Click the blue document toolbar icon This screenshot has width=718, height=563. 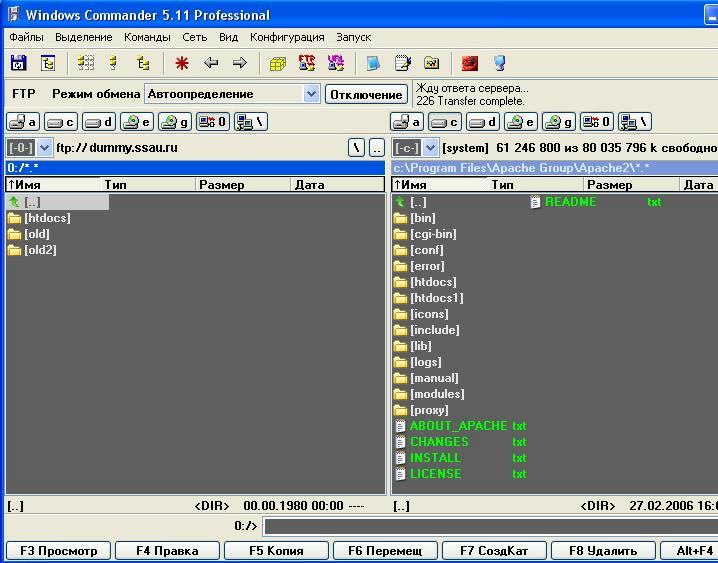[x=373, y=63]
